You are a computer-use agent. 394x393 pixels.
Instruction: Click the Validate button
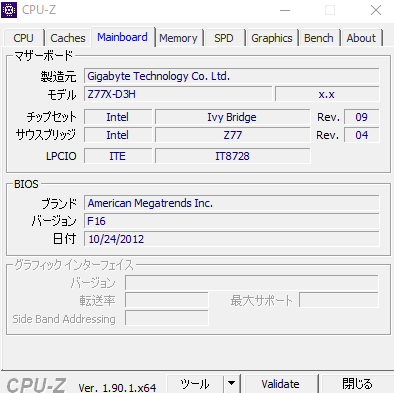(x=280, y=384)
